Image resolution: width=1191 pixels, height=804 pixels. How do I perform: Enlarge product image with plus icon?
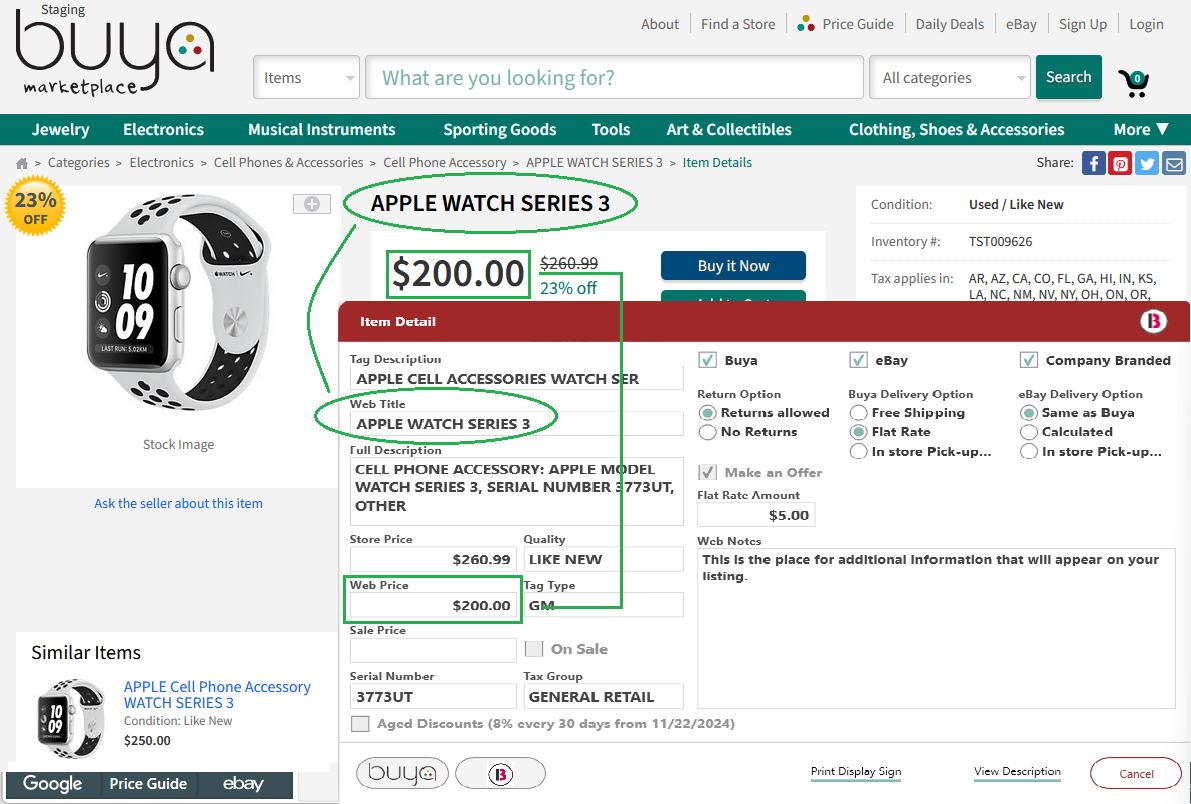[x=312, y=204]
